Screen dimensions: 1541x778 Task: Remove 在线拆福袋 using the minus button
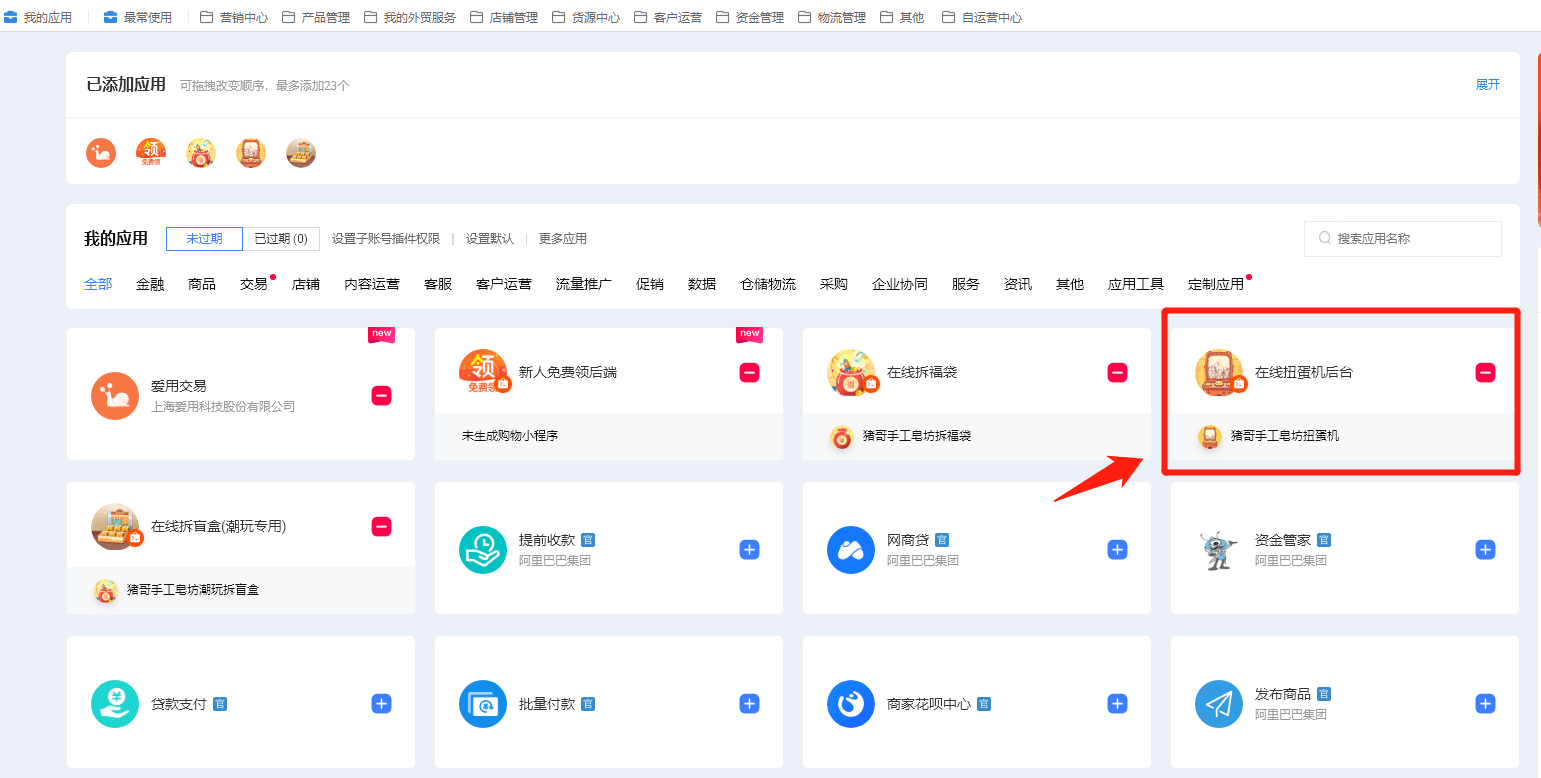point(1117,373)
